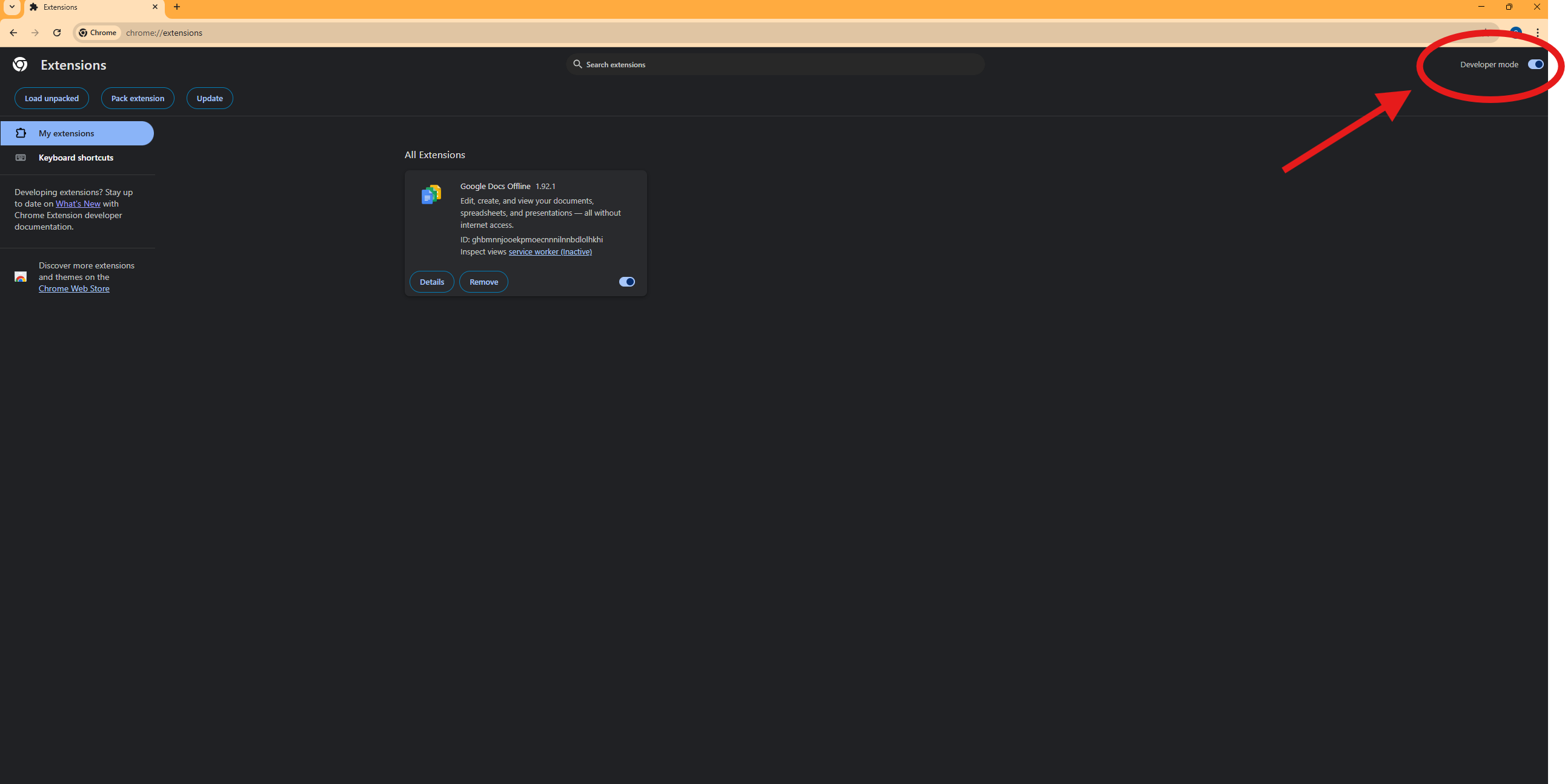Viewport: 1565px width, 784px height.
Task: Click the Chrome logo beside Extensions title
Action: coord(20,64)
